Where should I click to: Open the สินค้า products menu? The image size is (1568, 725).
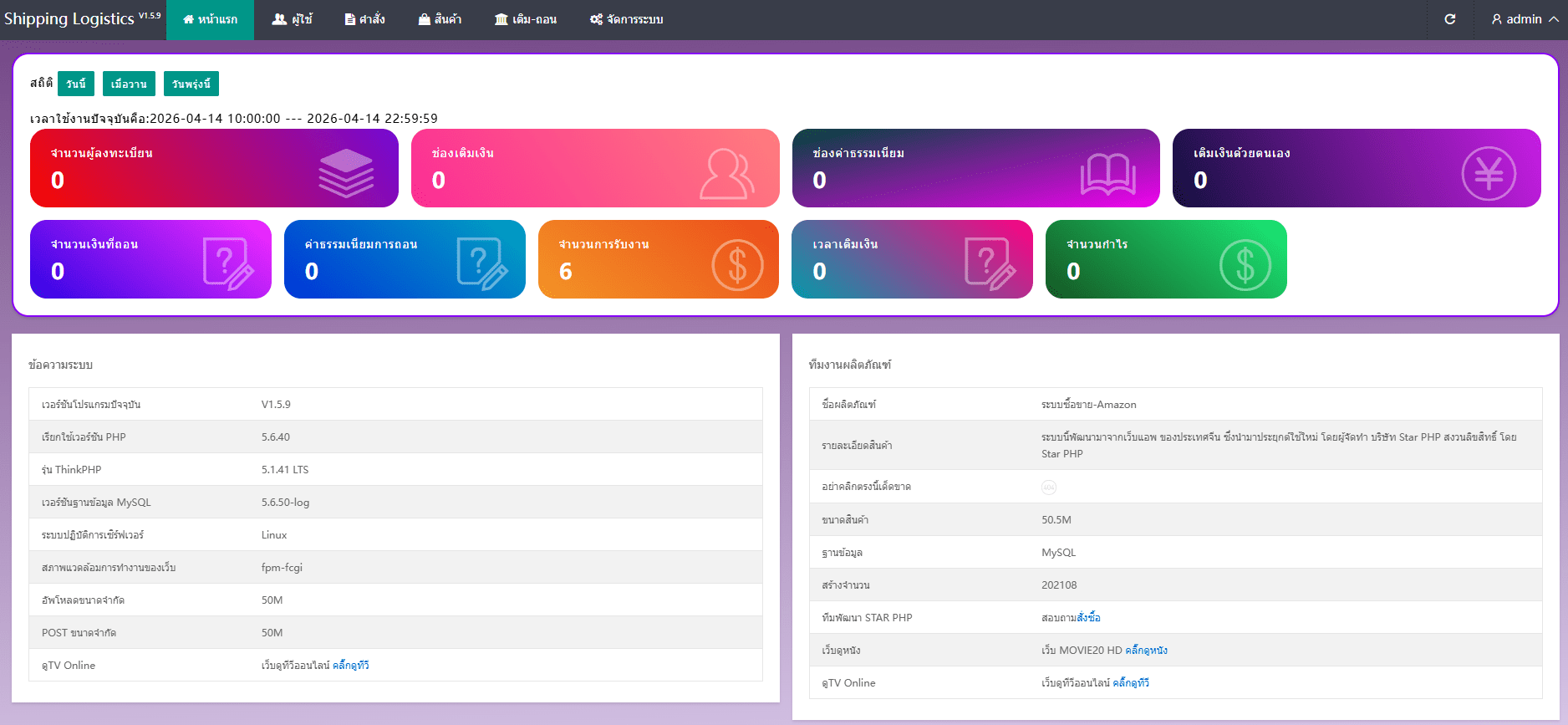(x=440, y=19)
